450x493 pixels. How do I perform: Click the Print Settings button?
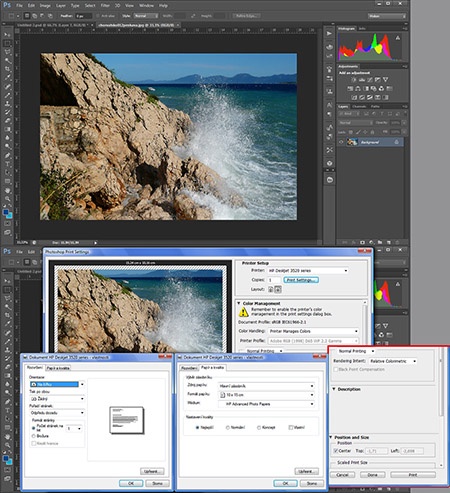click(x=301, y=280)
